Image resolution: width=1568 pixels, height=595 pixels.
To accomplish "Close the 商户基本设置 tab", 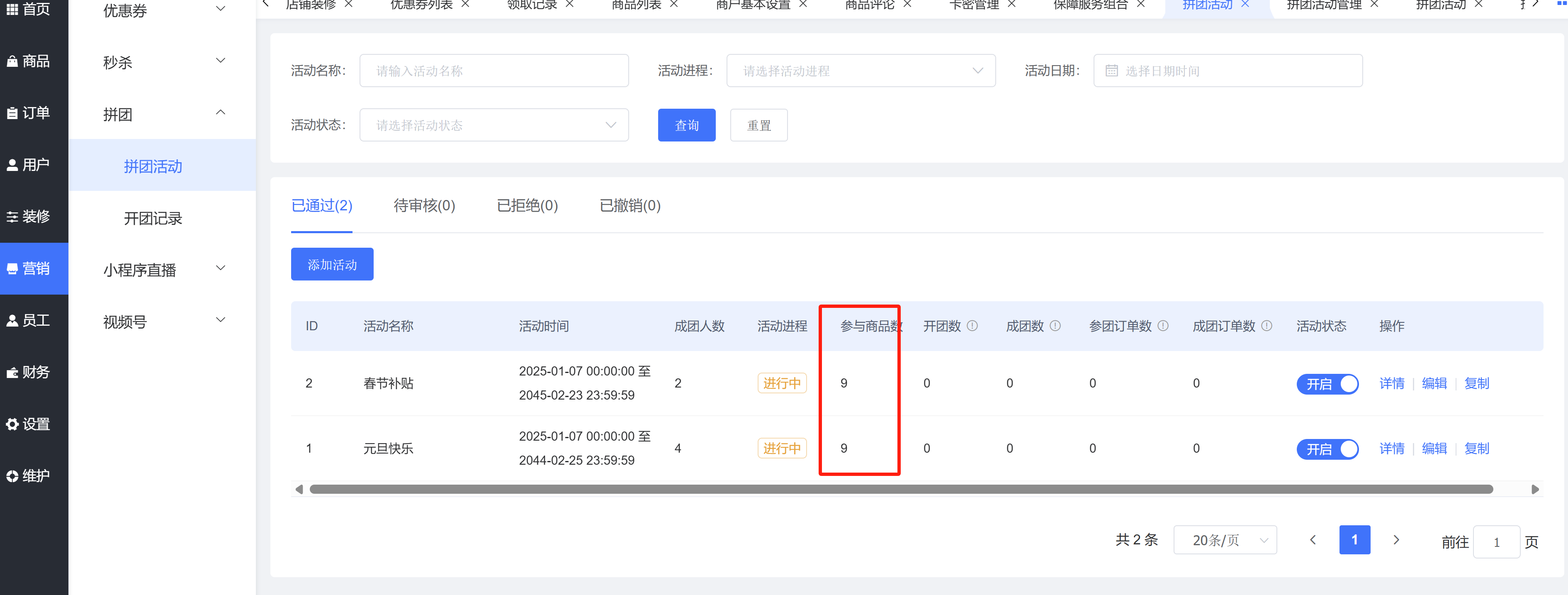I will point(803,4).
